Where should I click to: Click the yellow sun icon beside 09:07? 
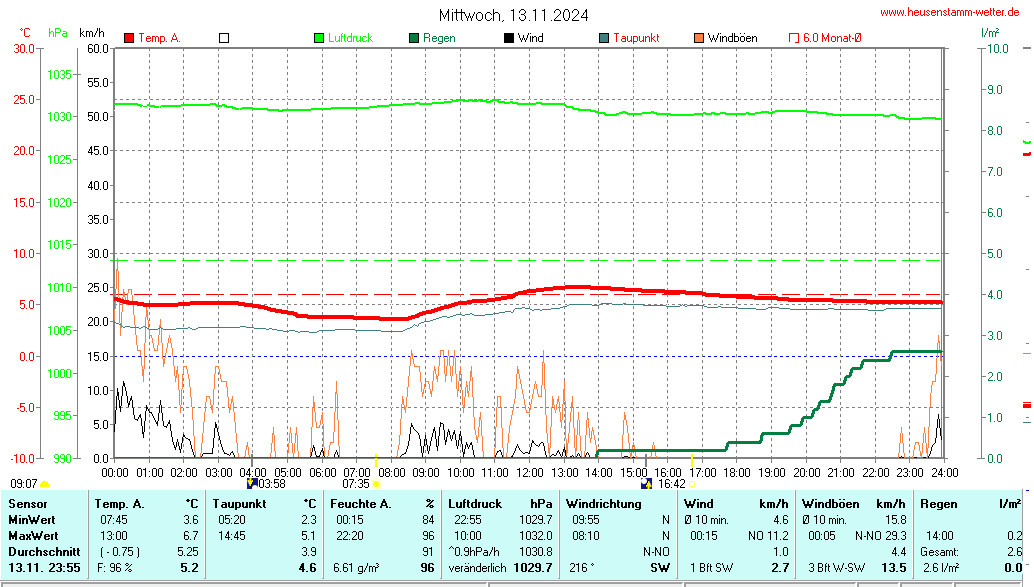pyautogui.click(x=45, y=484)
